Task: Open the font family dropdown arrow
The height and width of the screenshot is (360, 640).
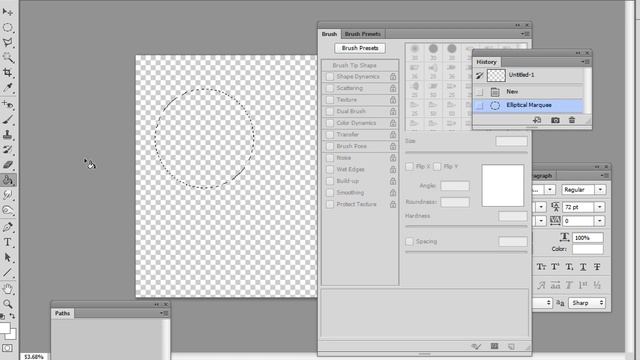Action: click(550, 190)
